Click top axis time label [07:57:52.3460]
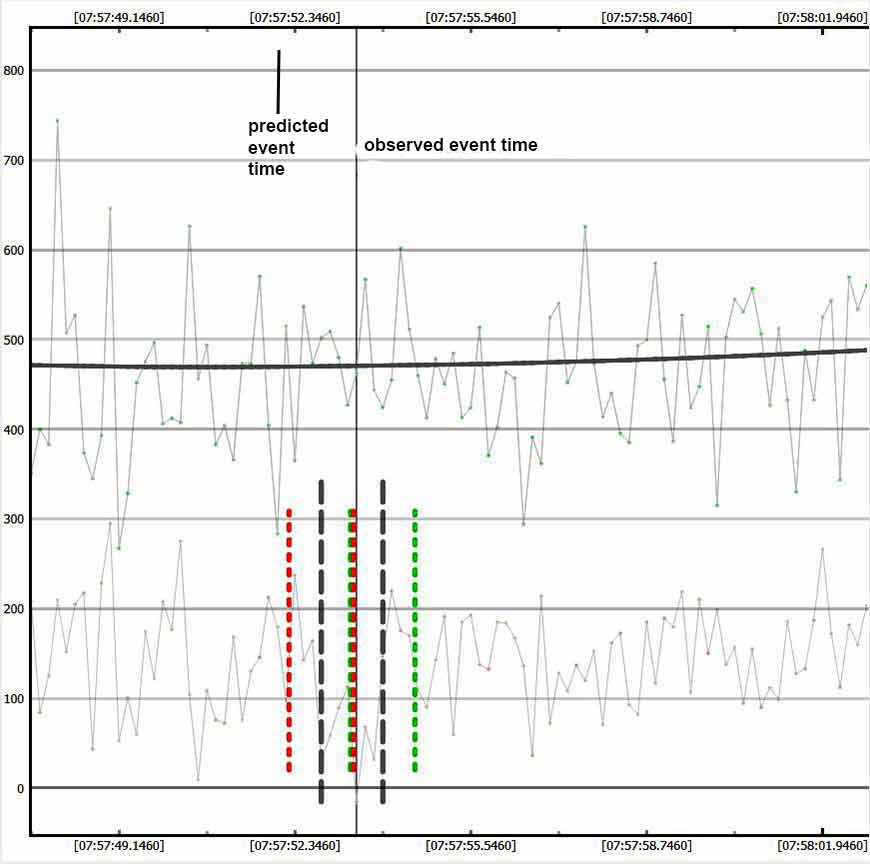 point(295,18)
